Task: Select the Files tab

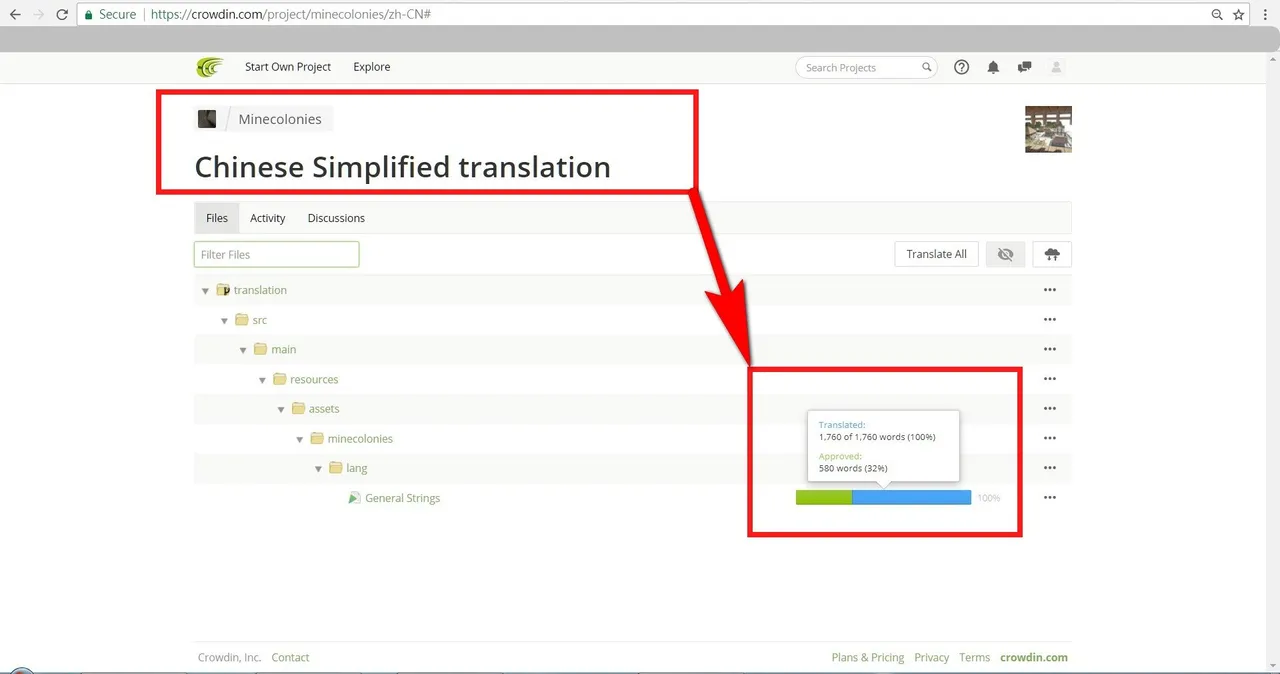Action: tap(217, 218)
